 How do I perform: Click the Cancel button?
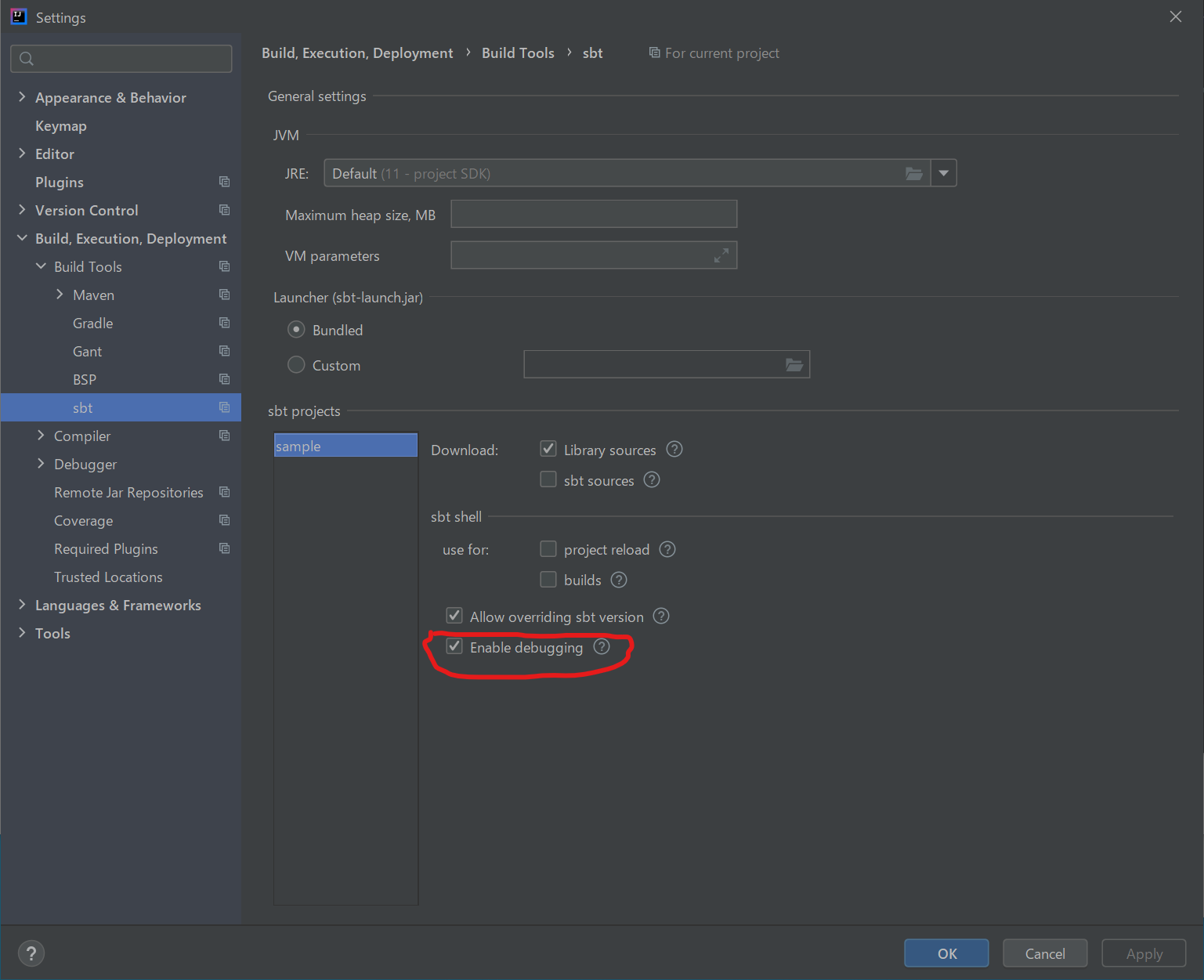tap(1045, 953)
